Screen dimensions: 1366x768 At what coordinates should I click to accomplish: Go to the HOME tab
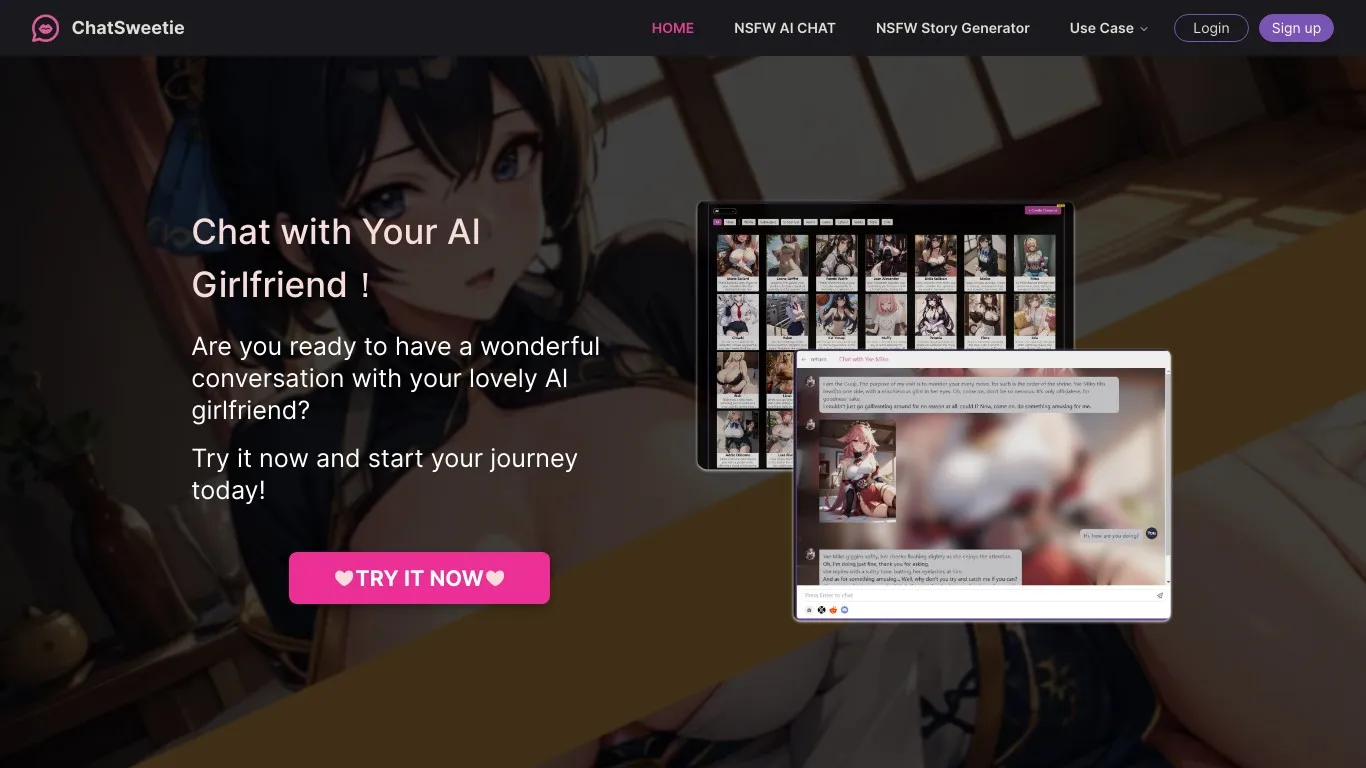pyautogui.click(x=672, y=28)
